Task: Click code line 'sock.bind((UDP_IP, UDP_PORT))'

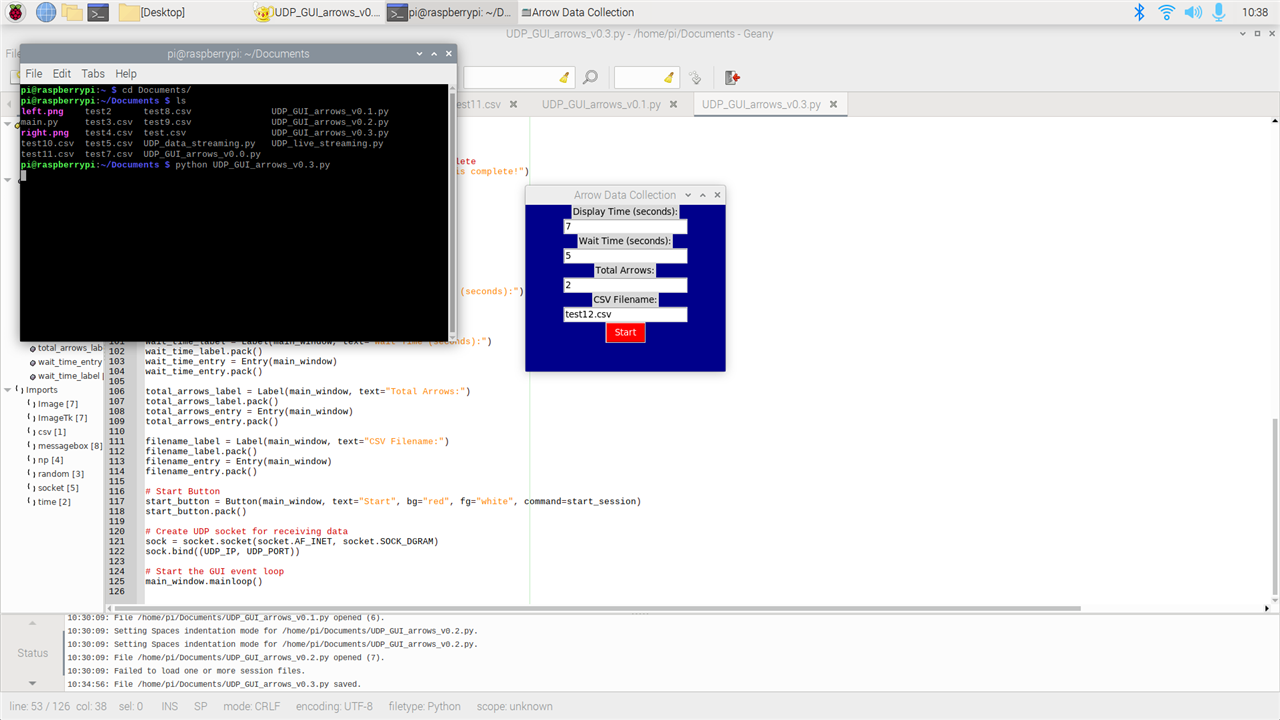Action: click(222, 551)
